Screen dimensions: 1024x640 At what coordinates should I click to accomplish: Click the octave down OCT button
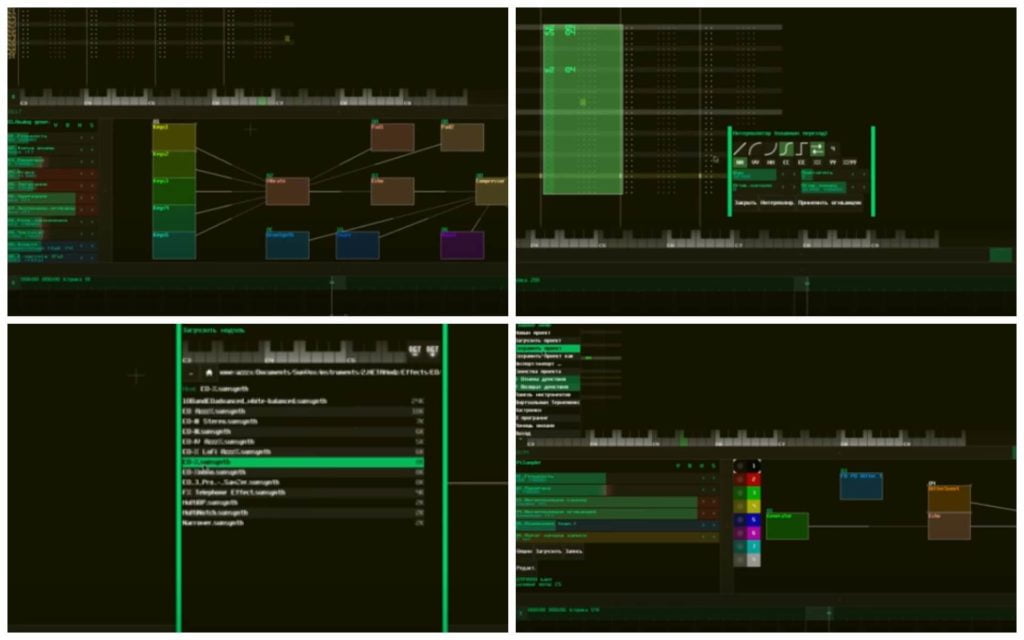point(415,351)
